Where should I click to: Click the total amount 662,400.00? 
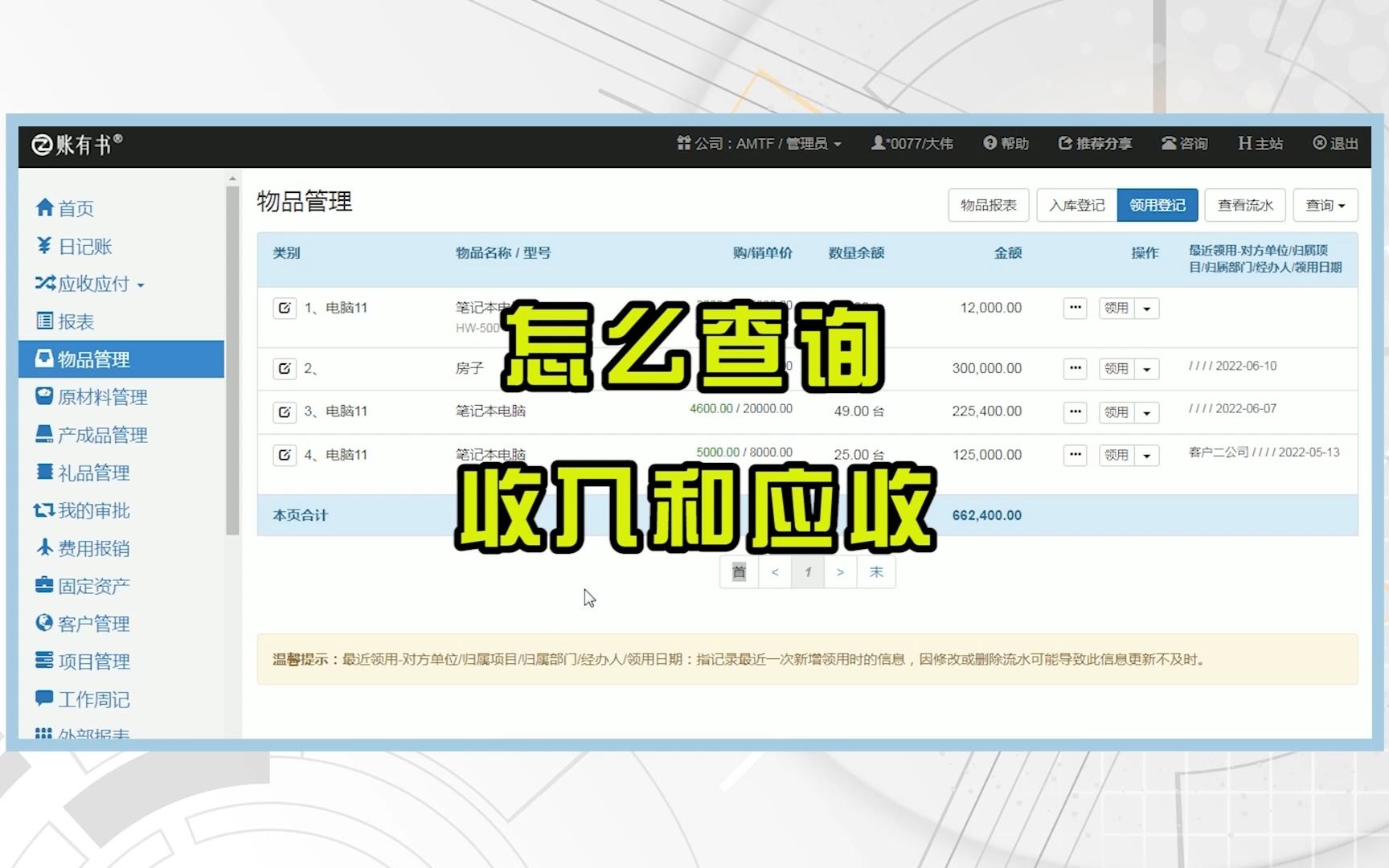coord(987,515)
